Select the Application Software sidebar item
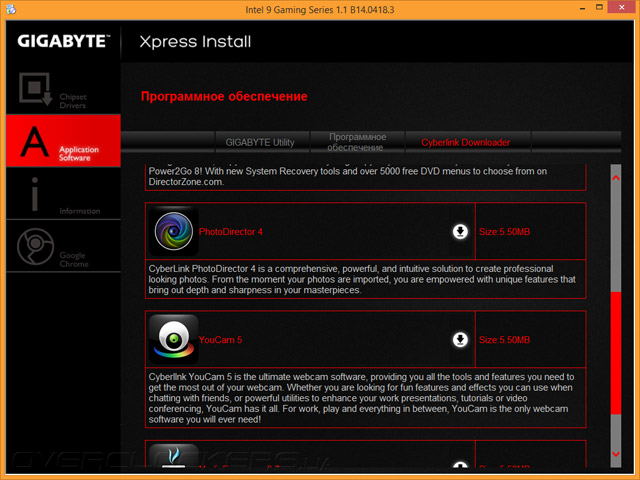 pyautogui.click(x=63, y=141)
